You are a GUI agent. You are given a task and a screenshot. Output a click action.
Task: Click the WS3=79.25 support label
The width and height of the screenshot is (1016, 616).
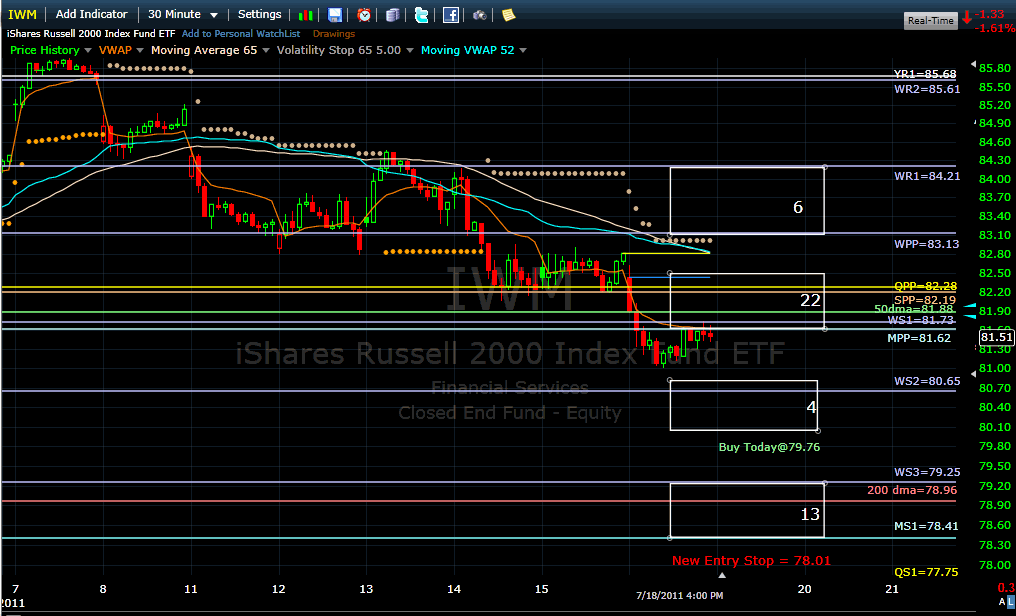[927, 473]
